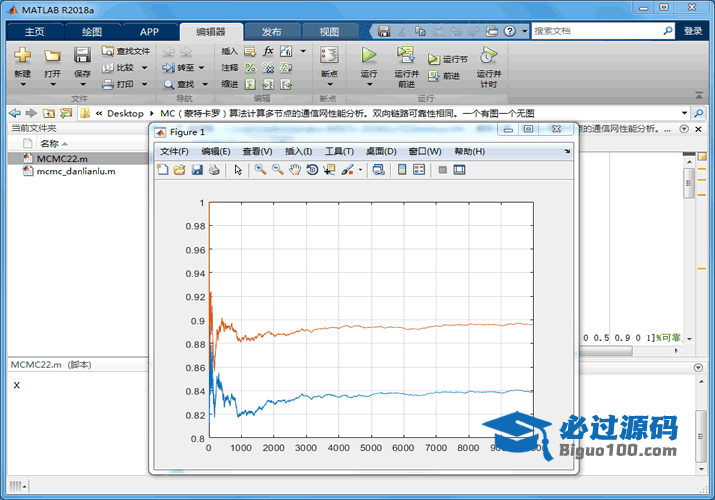Select the Pan hand tool
This screenshot has width=715, height=500.
pyautogui.click(x=295, y=170)
